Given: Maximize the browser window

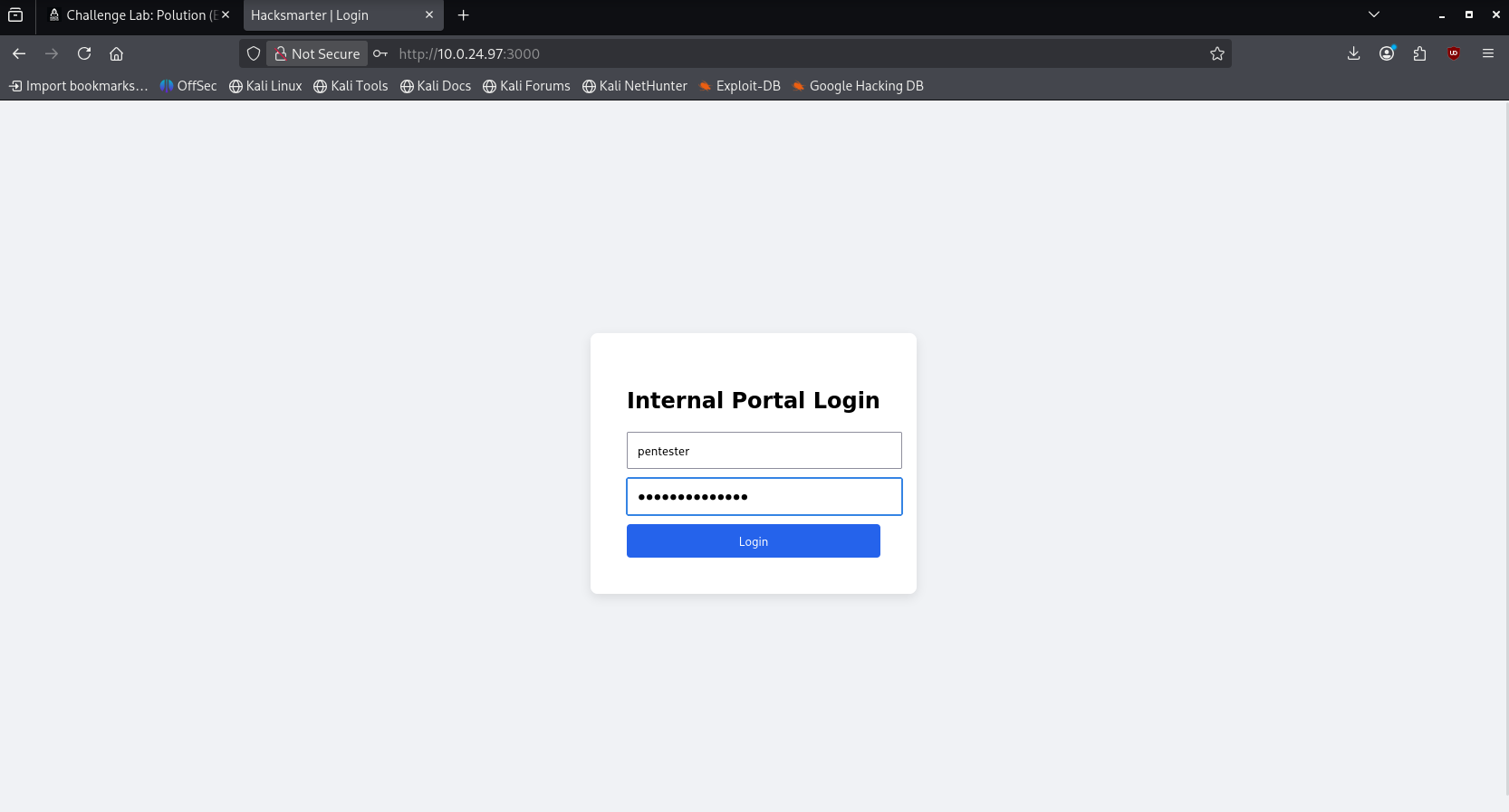Looking at the screenshot, I should (x=1469, y=14).
